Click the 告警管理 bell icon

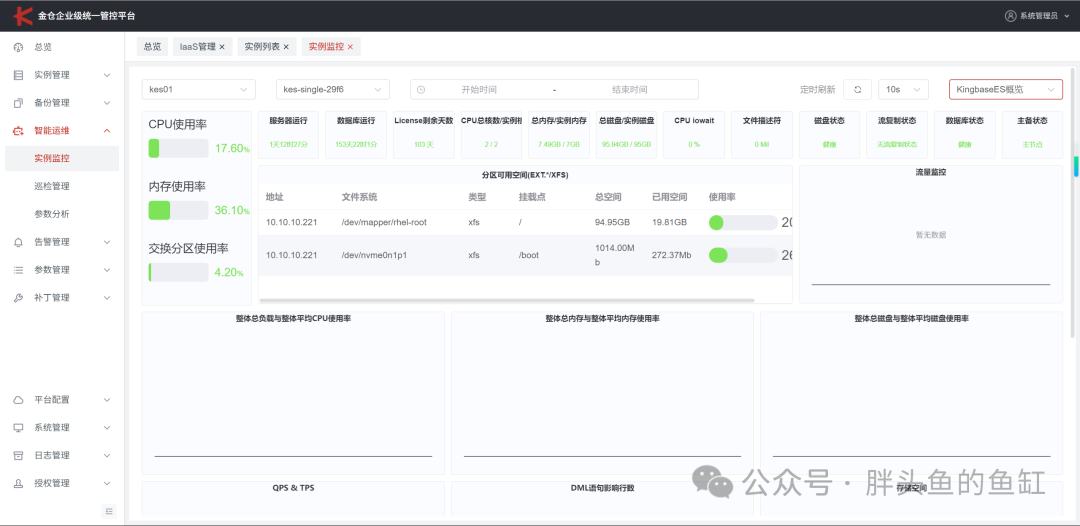point(19,242)
